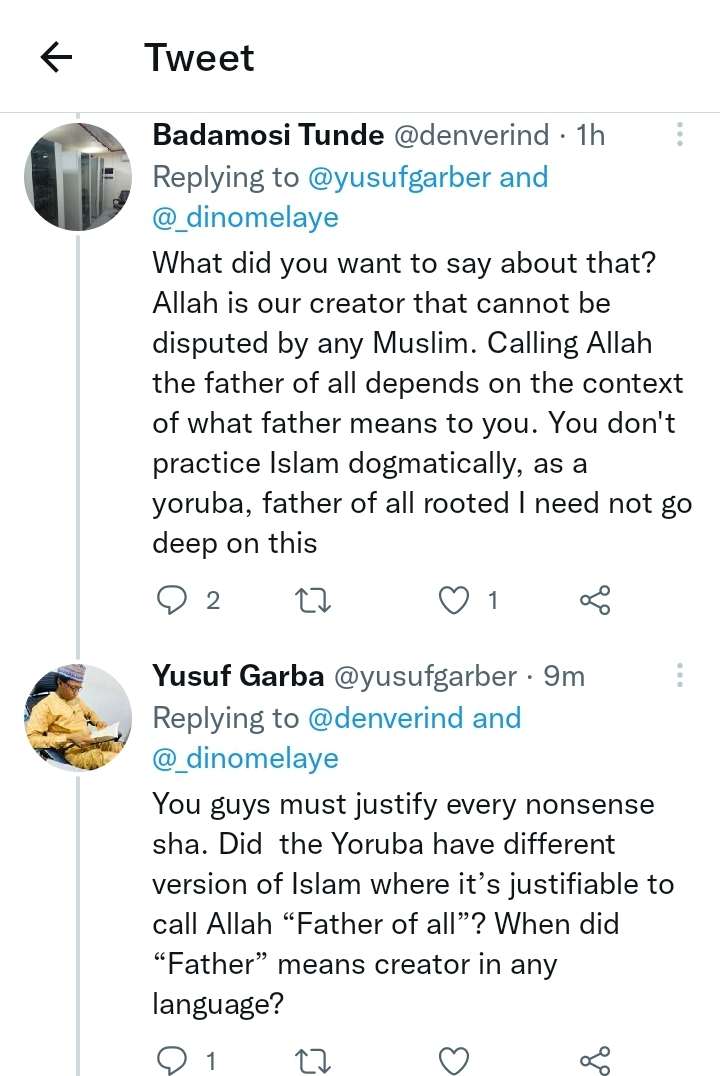Share Badamosi Tunde's tweet
This screenshot has height=1076, width=720.
[x=594, y=599]
